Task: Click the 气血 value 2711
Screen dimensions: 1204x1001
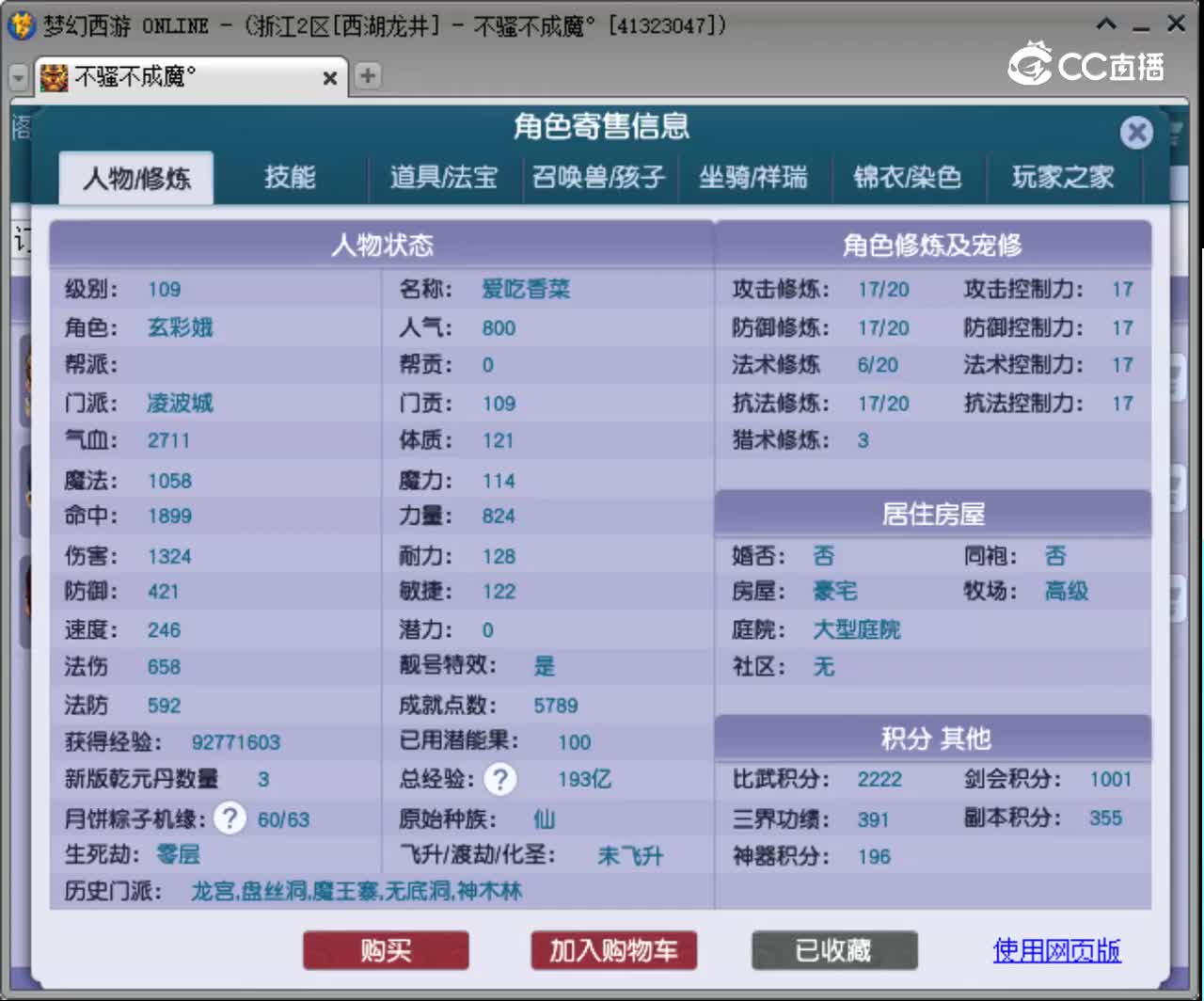Action: (168, 440)
